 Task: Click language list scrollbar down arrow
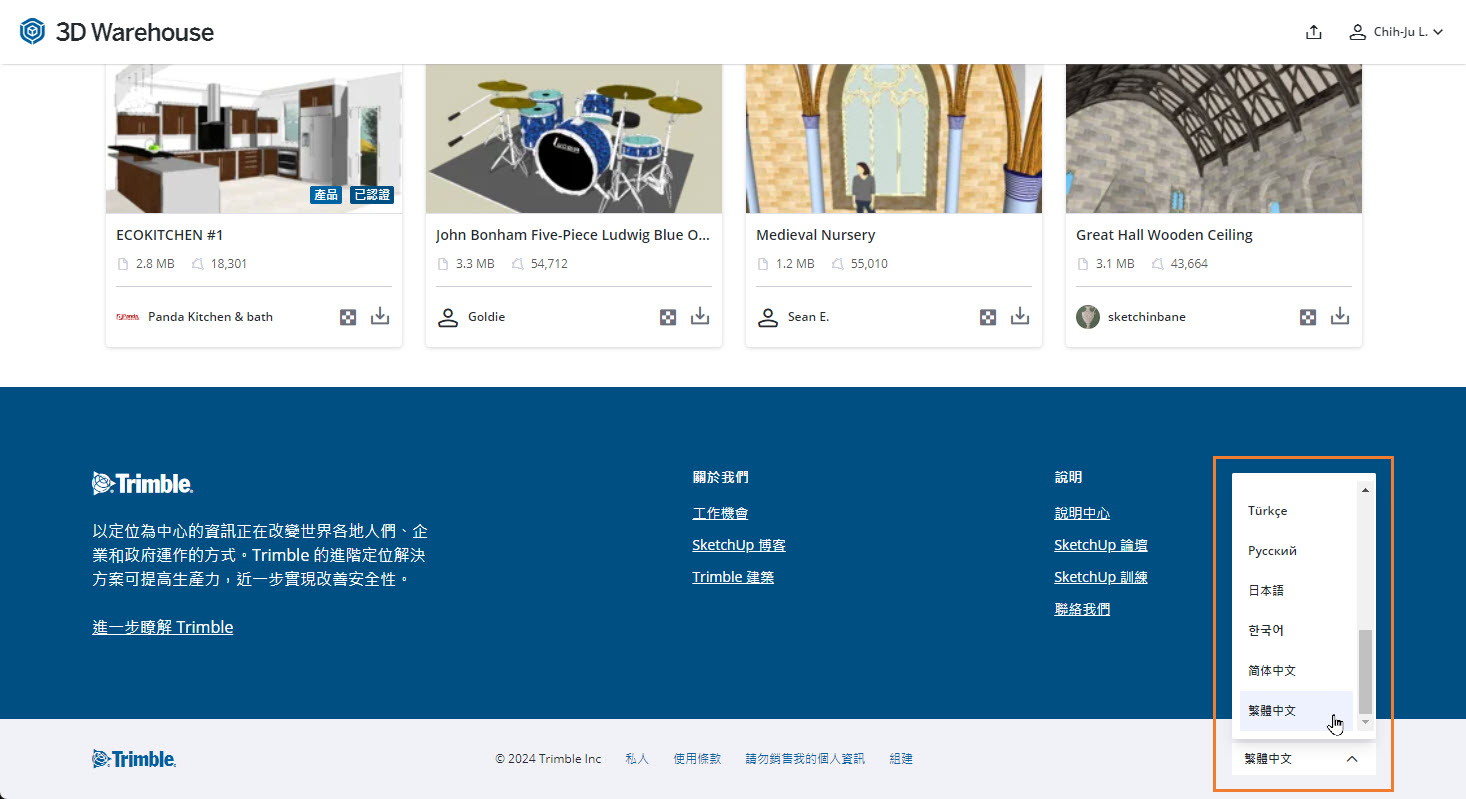tap(1365, 721)
